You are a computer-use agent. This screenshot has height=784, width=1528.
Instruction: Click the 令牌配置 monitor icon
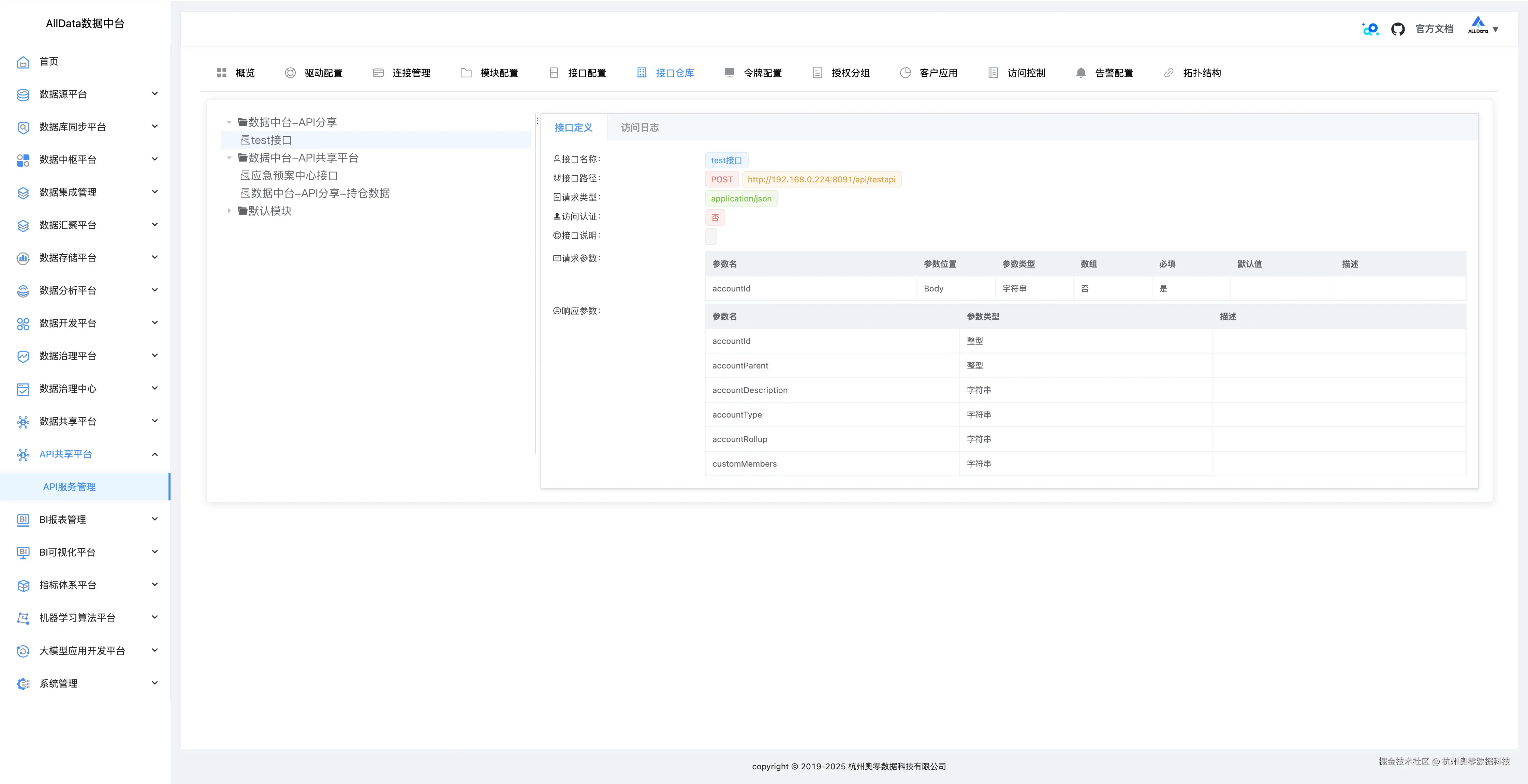tap(730, 73)
